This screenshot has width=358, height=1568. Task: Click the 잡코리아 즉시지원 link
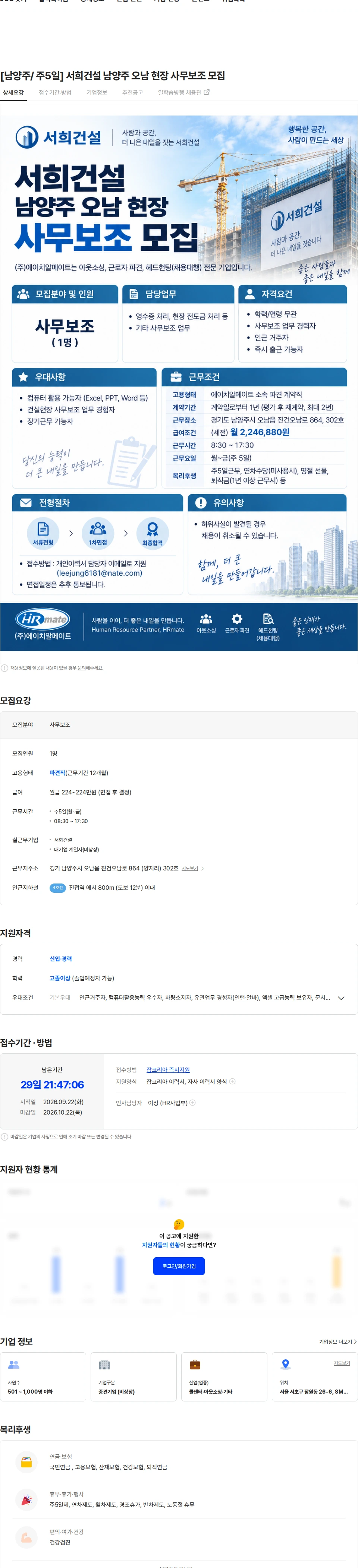click(x=168, y=1069)
